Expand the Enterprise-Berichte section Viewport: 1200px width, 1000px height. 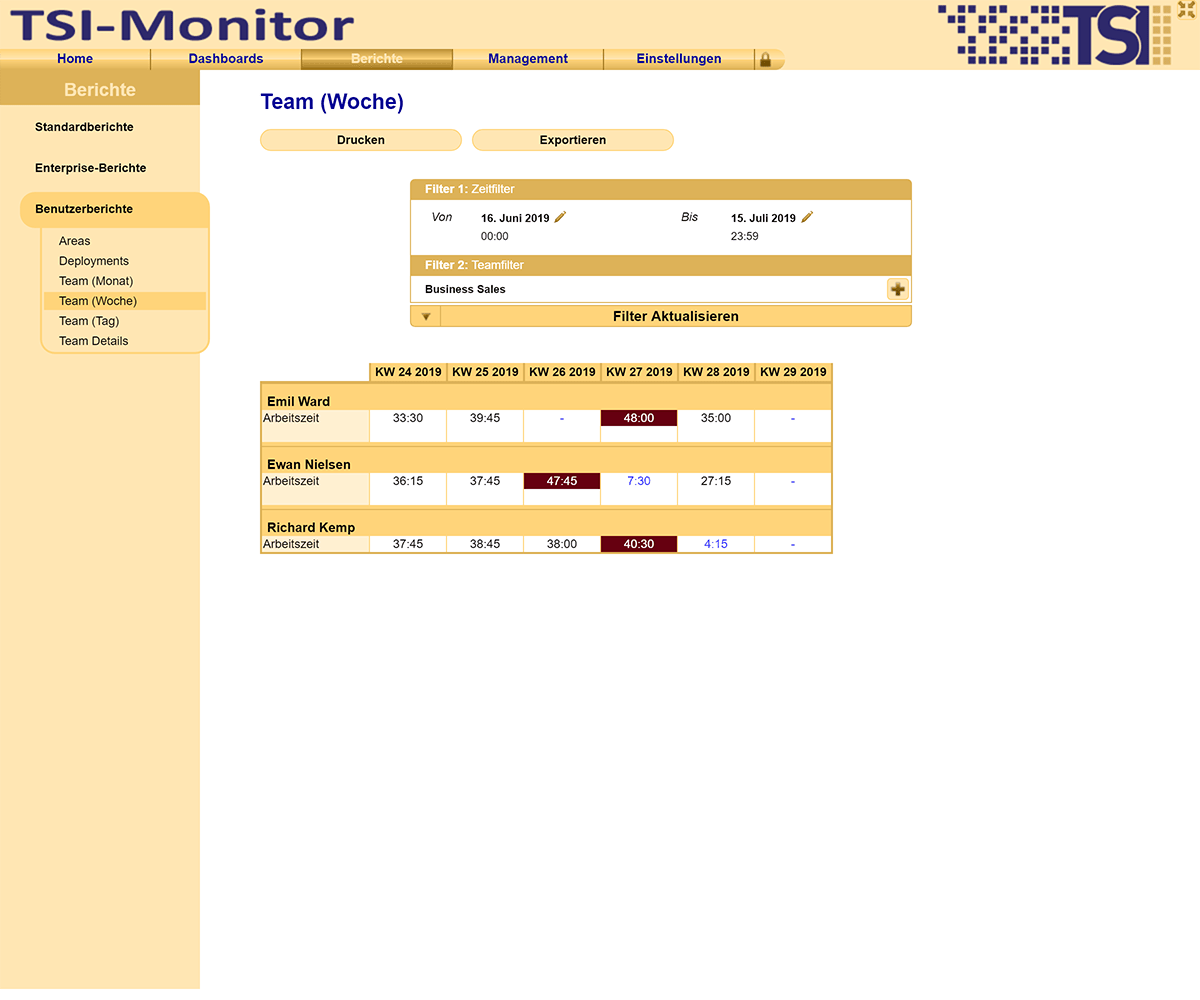90,169
